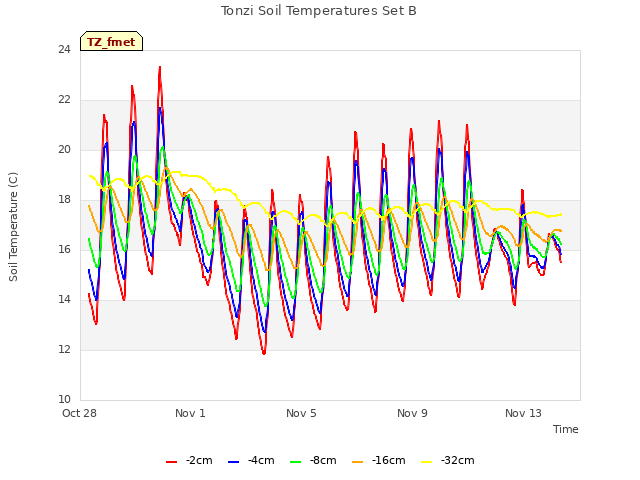Screen dimensions: 640x480
Task: Click the lowest red -2cm trough near 12
Action: pyautogui.click(x=264, y=353)
